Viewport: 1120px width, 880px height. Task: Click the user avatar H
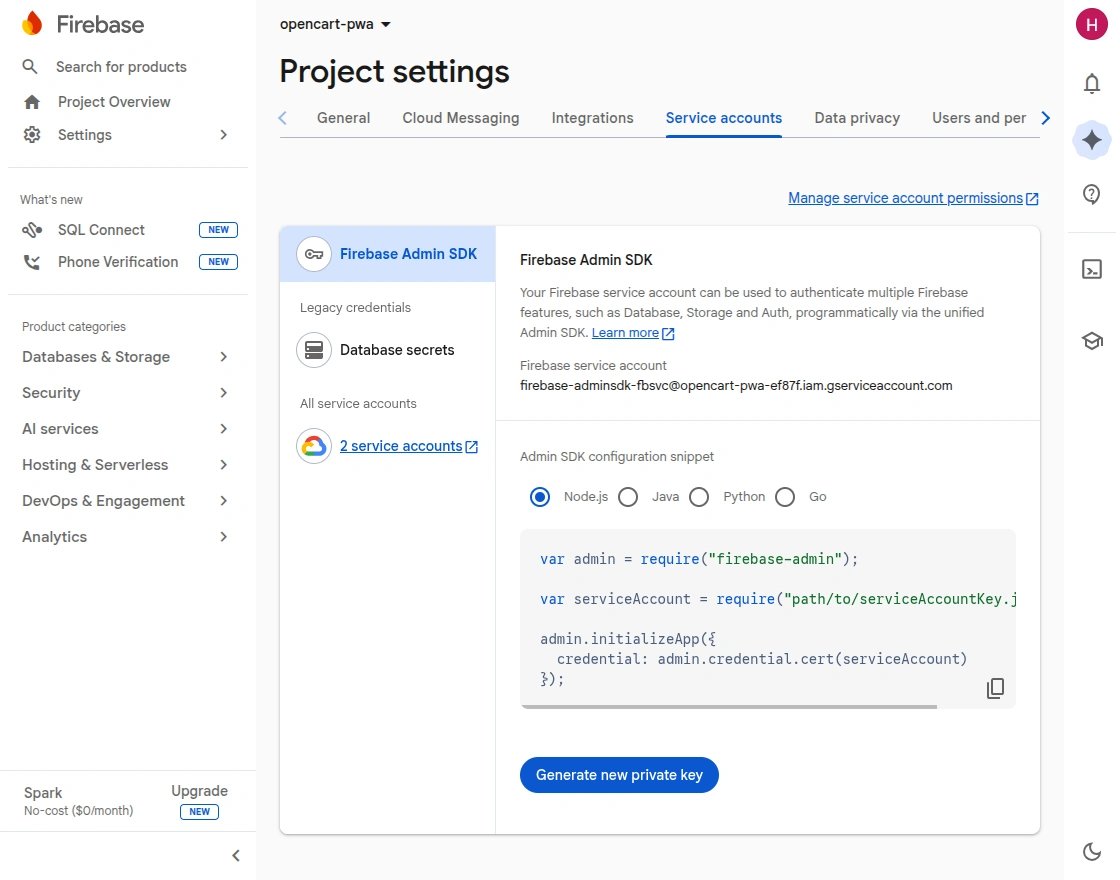(x=1091, y=24)
